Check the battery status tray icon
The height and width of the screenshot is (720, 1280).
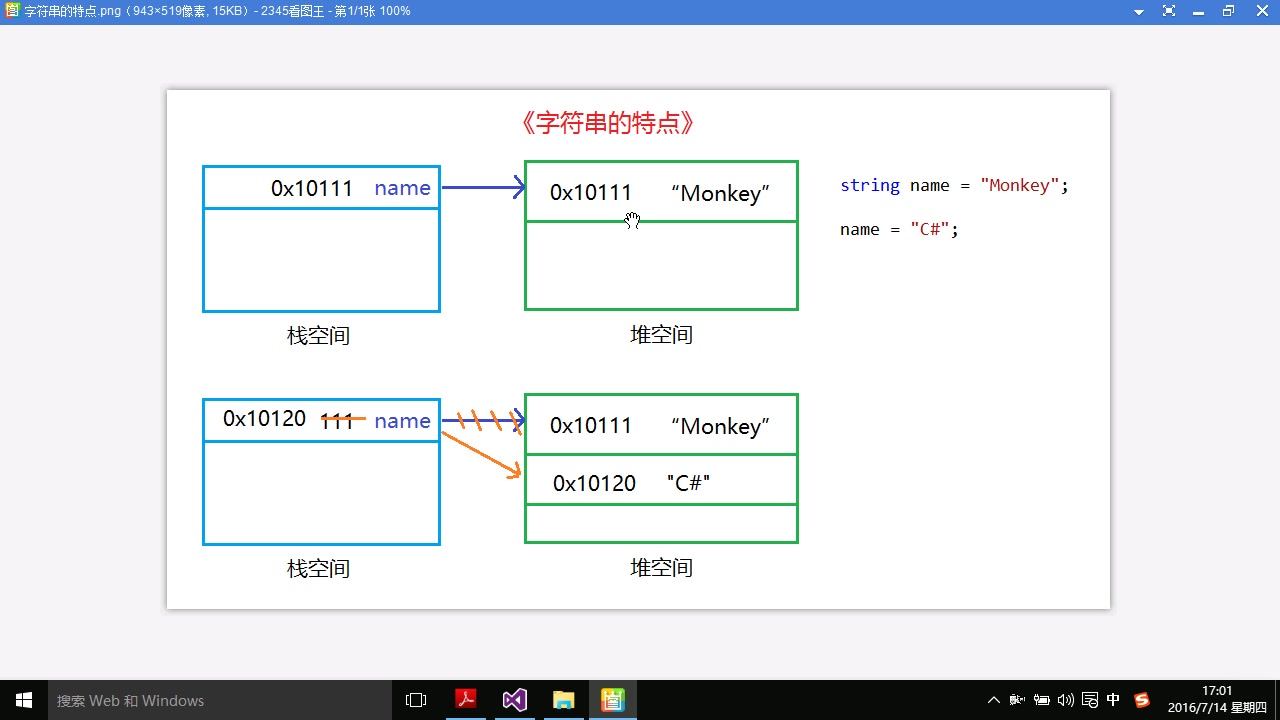[x=1041, y=700]
